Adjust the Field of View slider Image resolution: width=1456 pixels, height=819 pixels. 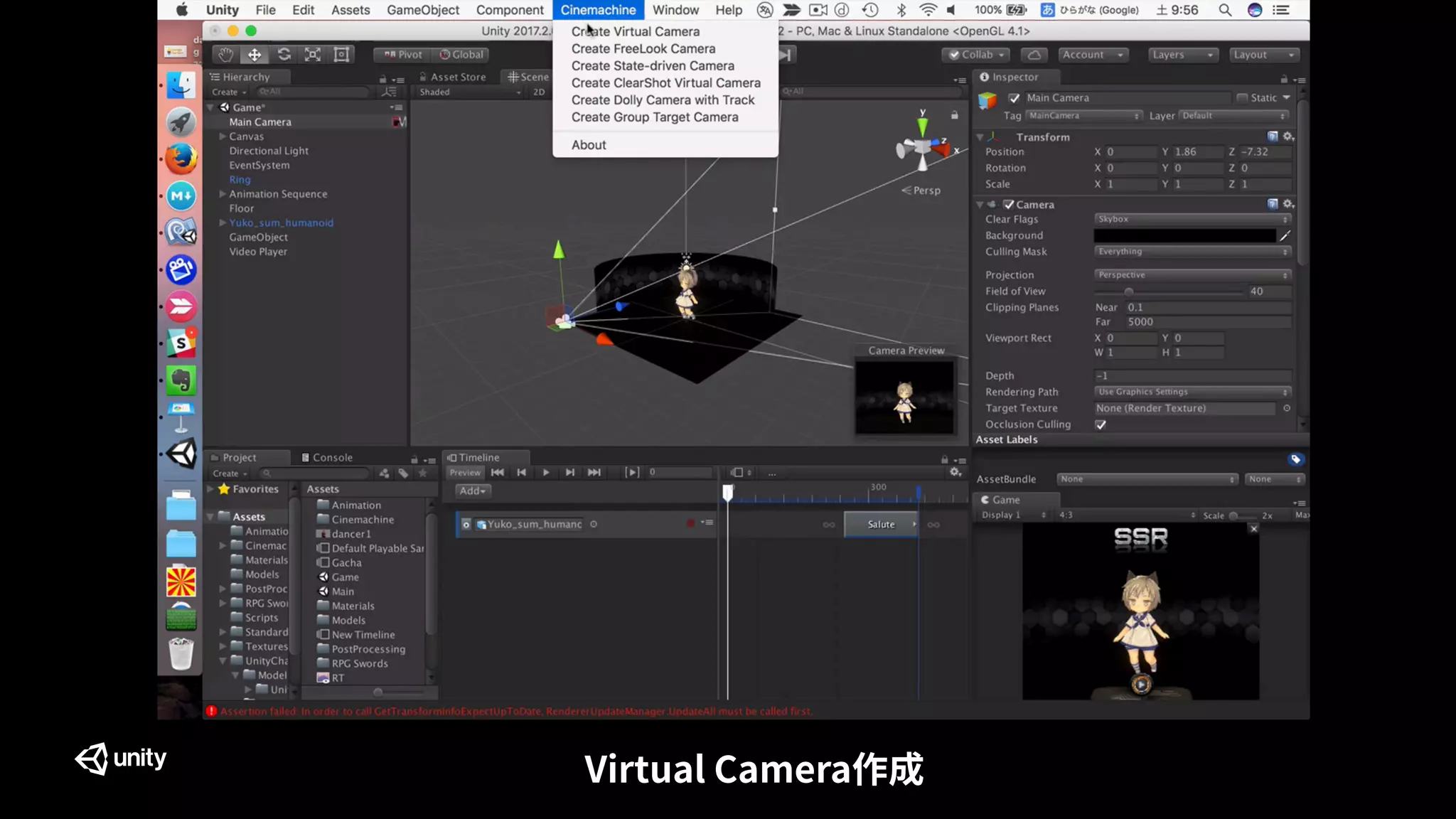[1128, 291]
